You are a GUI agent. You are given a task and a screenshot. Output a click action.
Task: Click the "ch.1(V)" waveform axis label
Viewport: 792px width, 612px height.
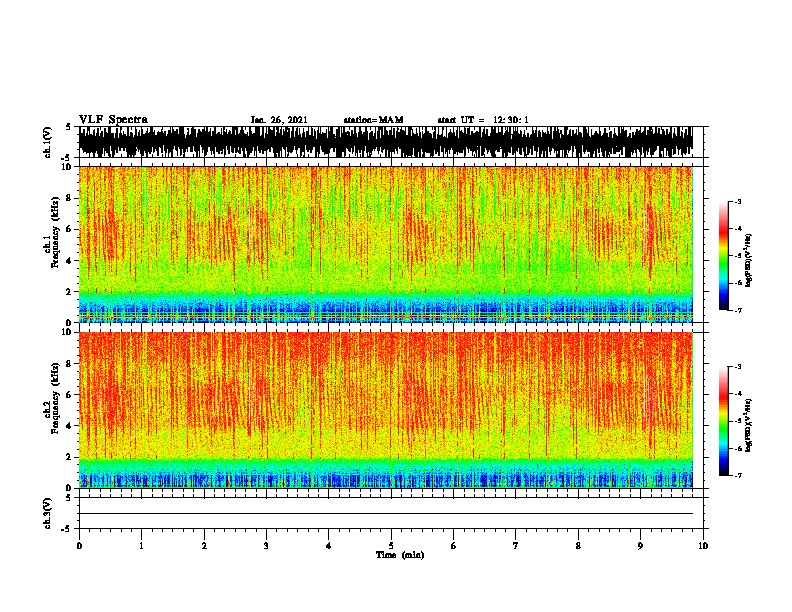click(x=48, y=142)
